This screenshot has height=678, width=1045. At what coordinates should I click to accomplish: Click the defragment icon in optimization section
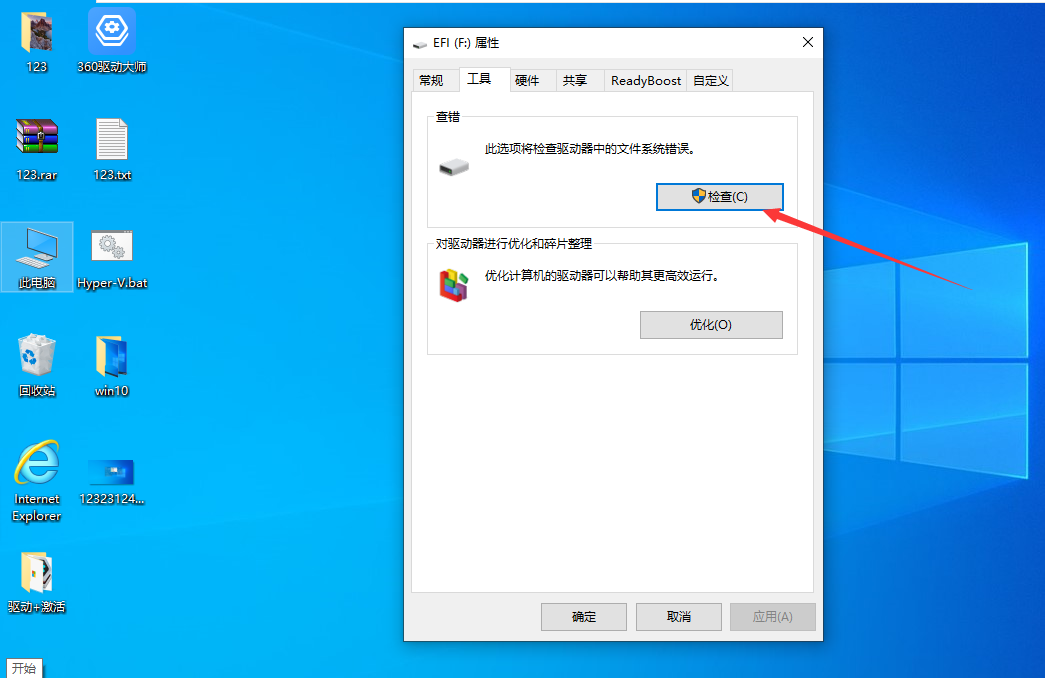click(454, 285)
